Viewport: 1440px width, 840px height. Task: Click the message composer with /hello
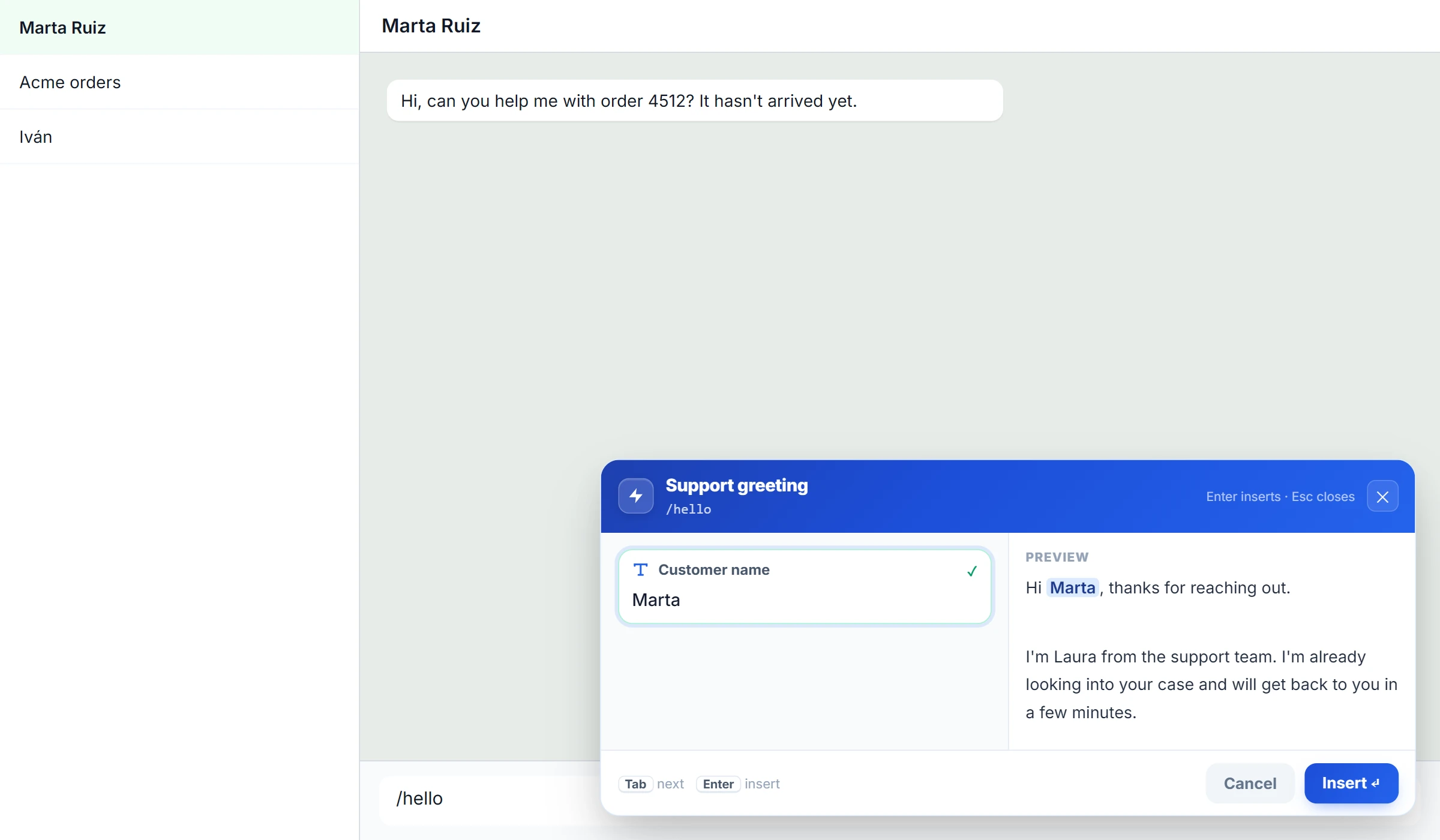489,799
